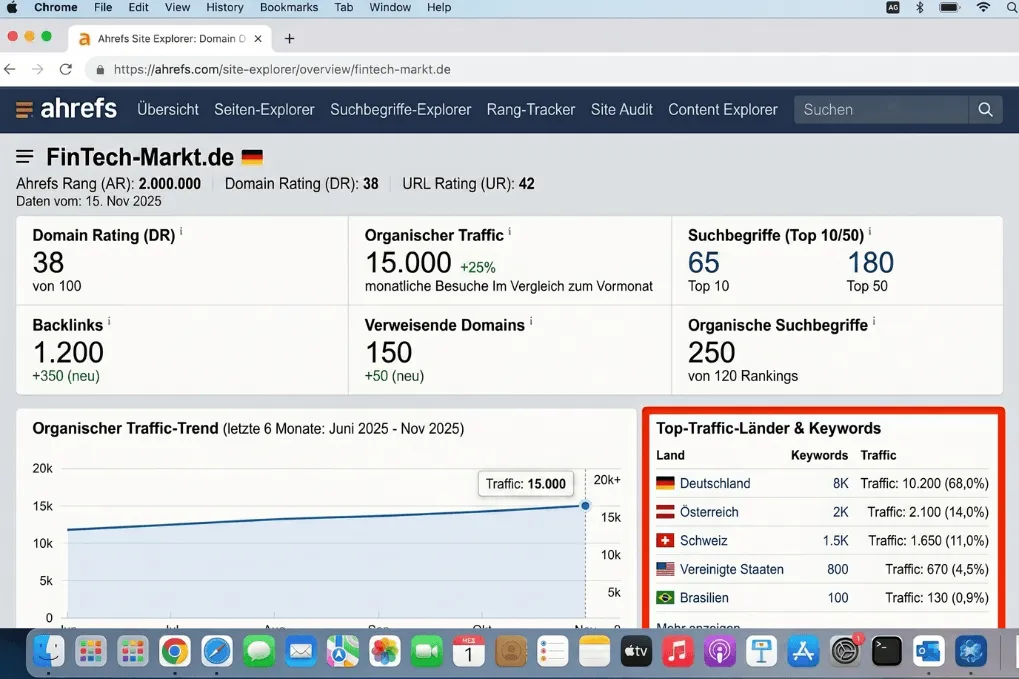Click the Organischer Traffic value 15.000
This screenshot has width=1019, height=679.
click(408, 263)
